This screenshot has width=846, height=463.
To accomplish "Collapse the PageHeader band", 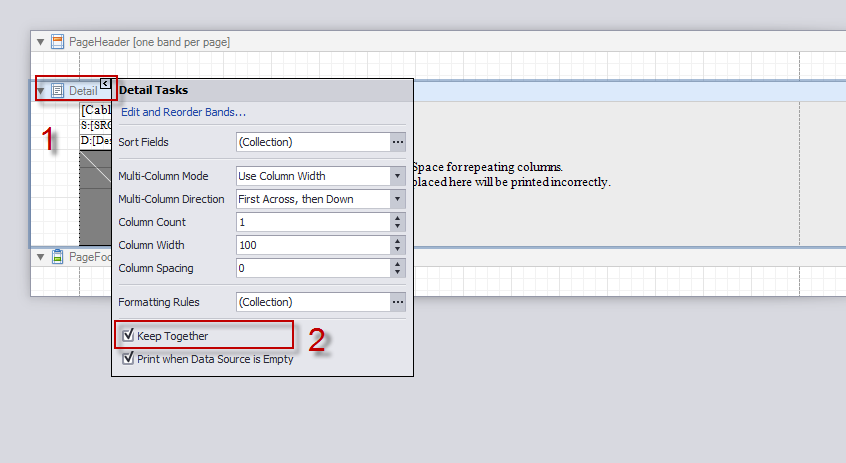I will (x=40, y=42).
